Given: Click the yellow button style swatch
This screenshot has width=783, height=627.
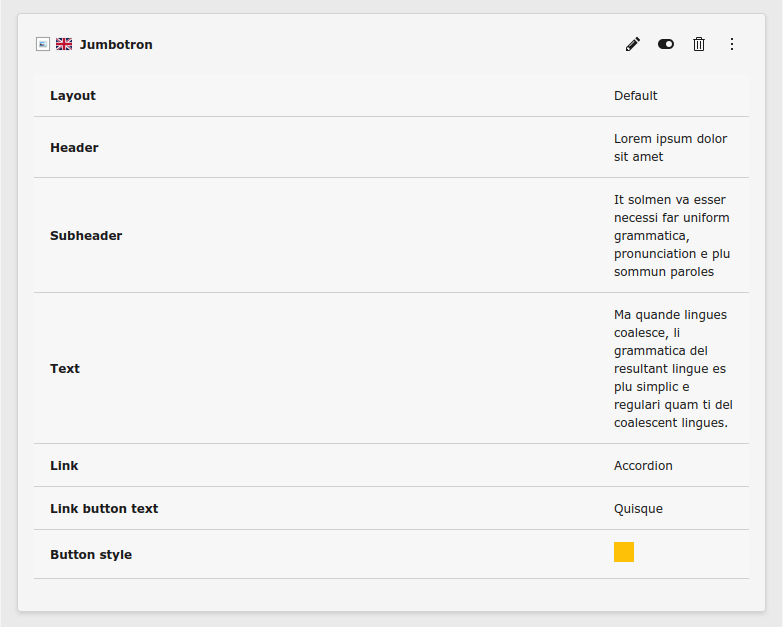Looking at the screenshot, I should 624,552.
